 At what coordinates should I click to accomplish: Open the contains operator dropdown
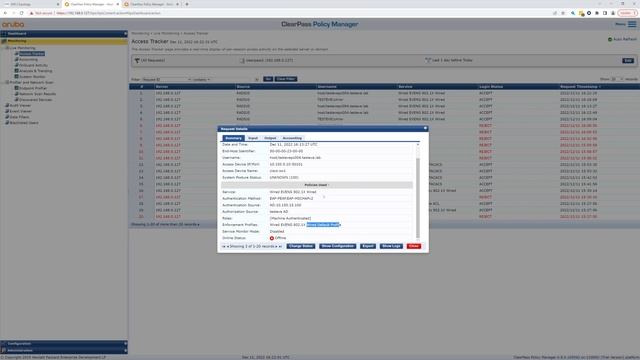(201, 79)
